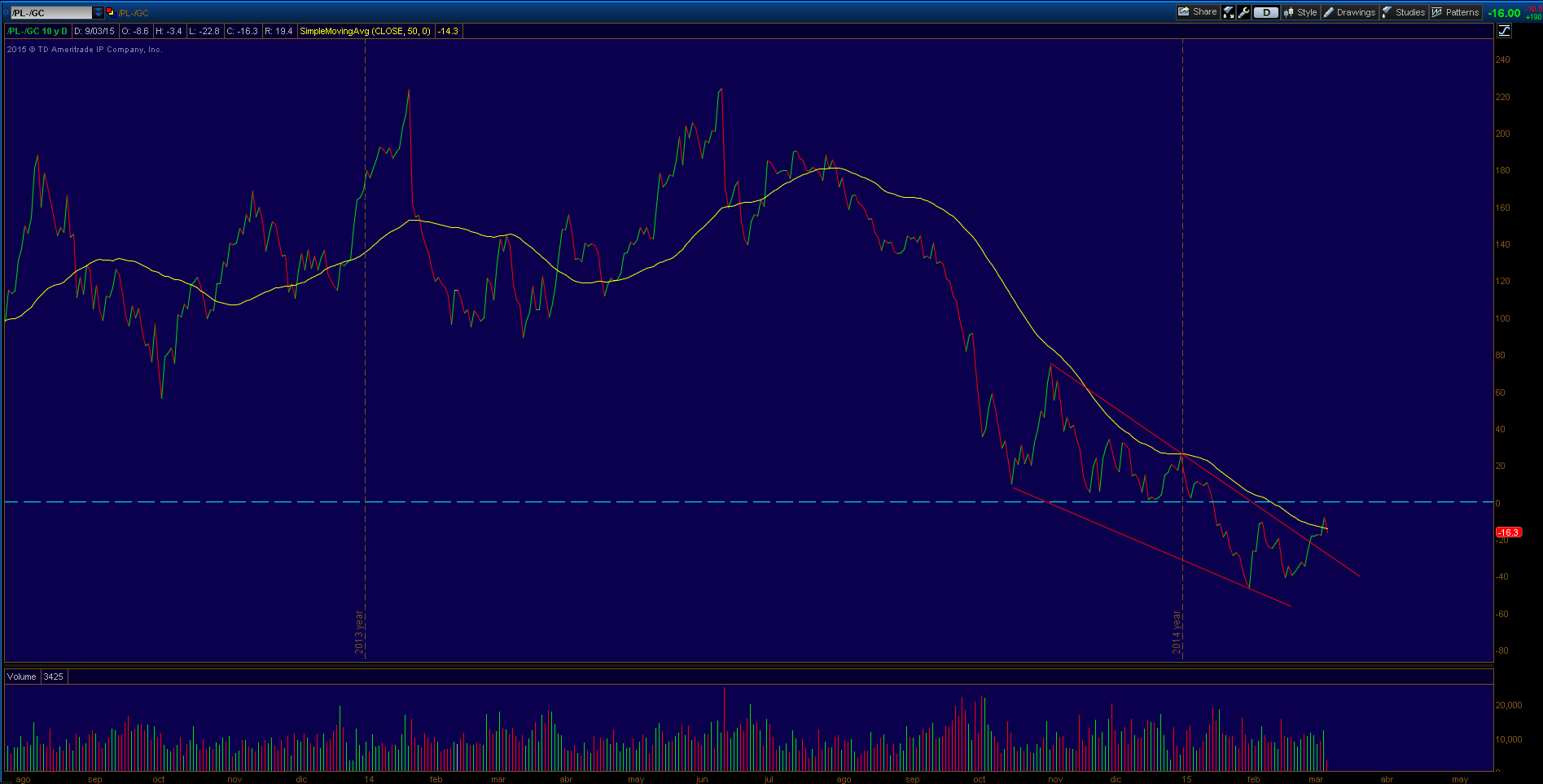Click the high value H: -3.4
1543x784 pixels.
pos(169,31)
